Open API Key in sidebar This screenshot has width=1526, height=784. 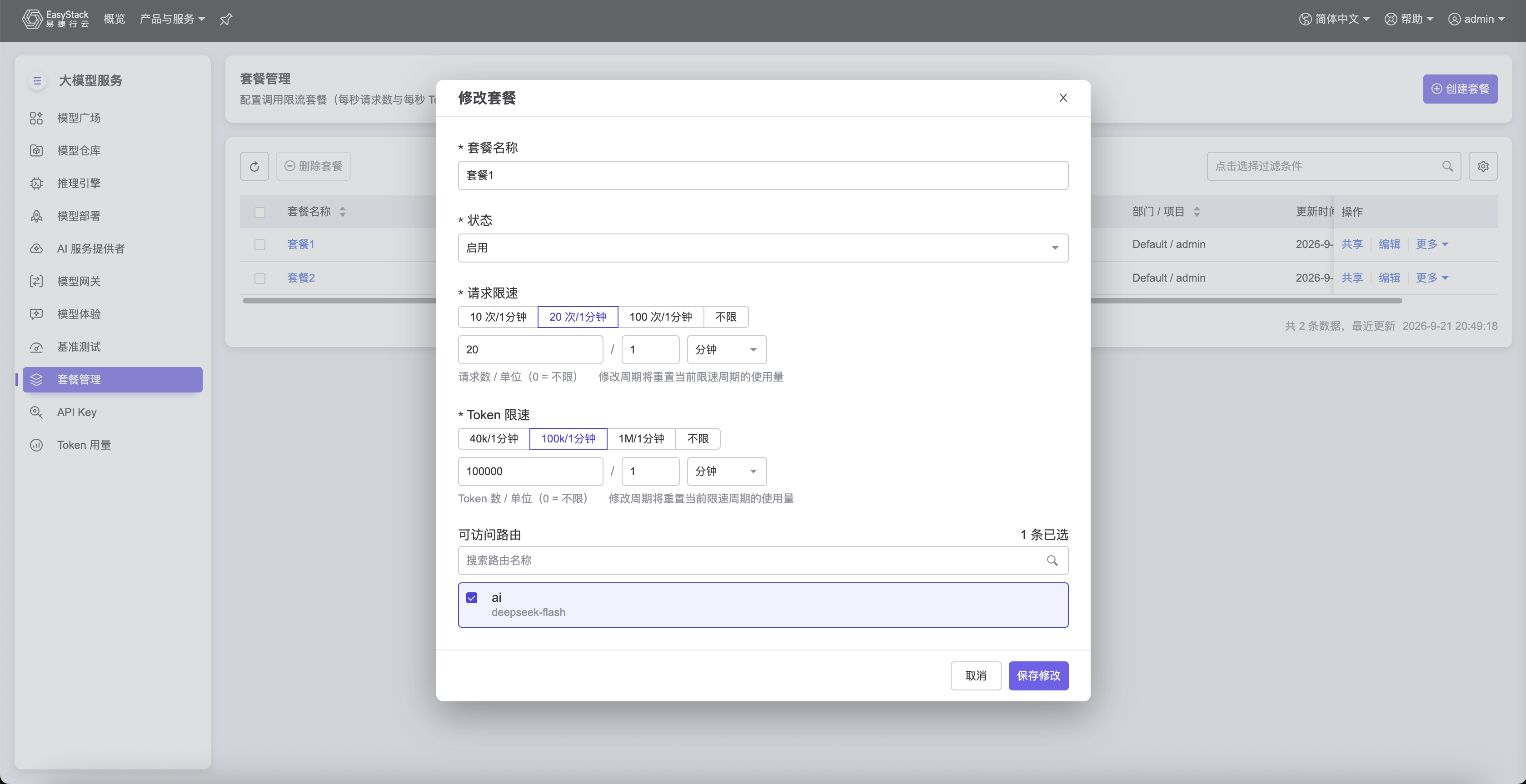(113, 412)
